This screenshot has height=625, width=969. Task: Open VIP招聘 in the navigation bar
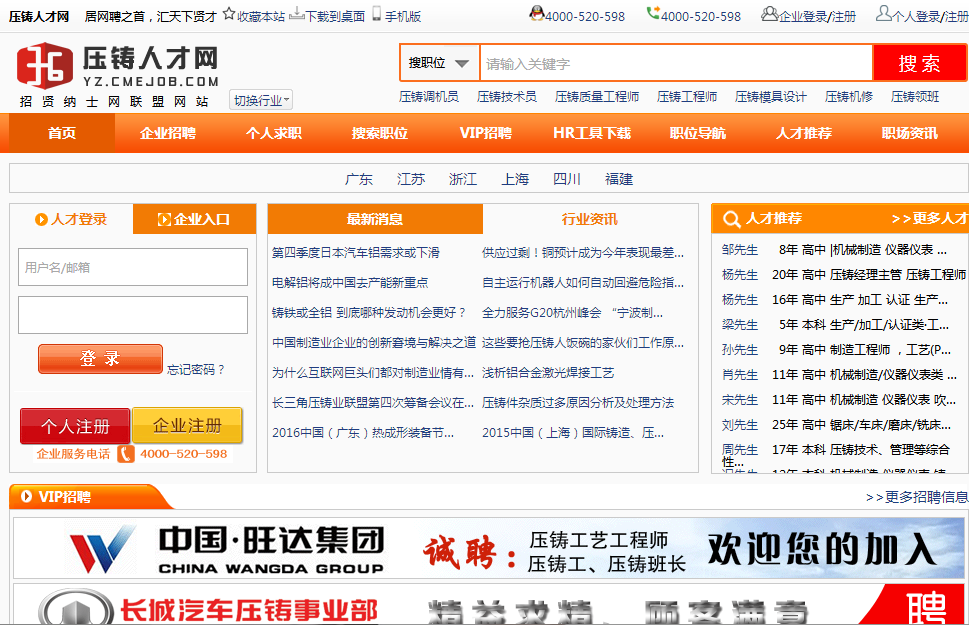(486, 133)
